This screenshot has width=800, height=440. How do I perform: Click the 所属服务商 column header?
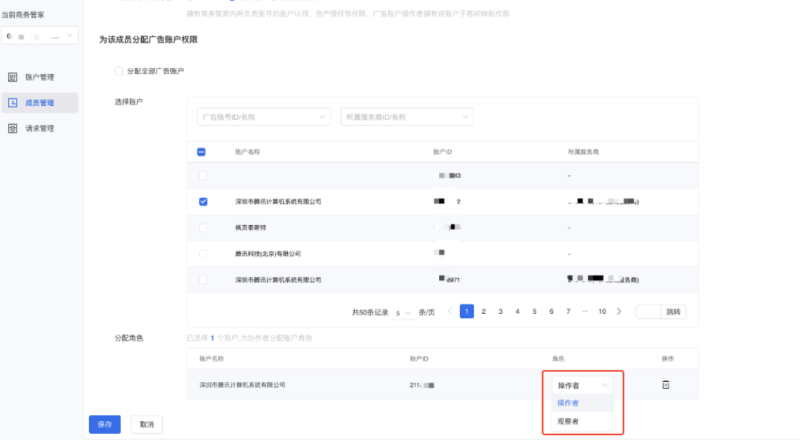click(583, 152)
